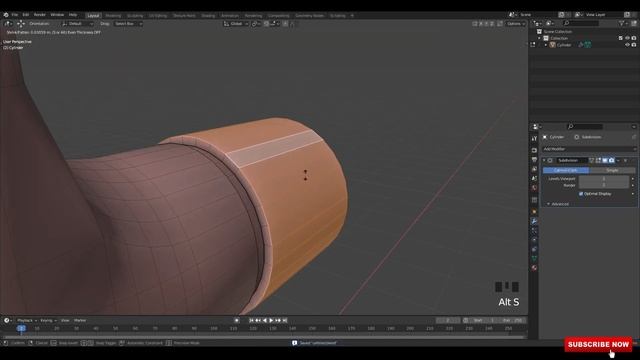Select the Catmull-Clark subdivision type

pos(566,170)
